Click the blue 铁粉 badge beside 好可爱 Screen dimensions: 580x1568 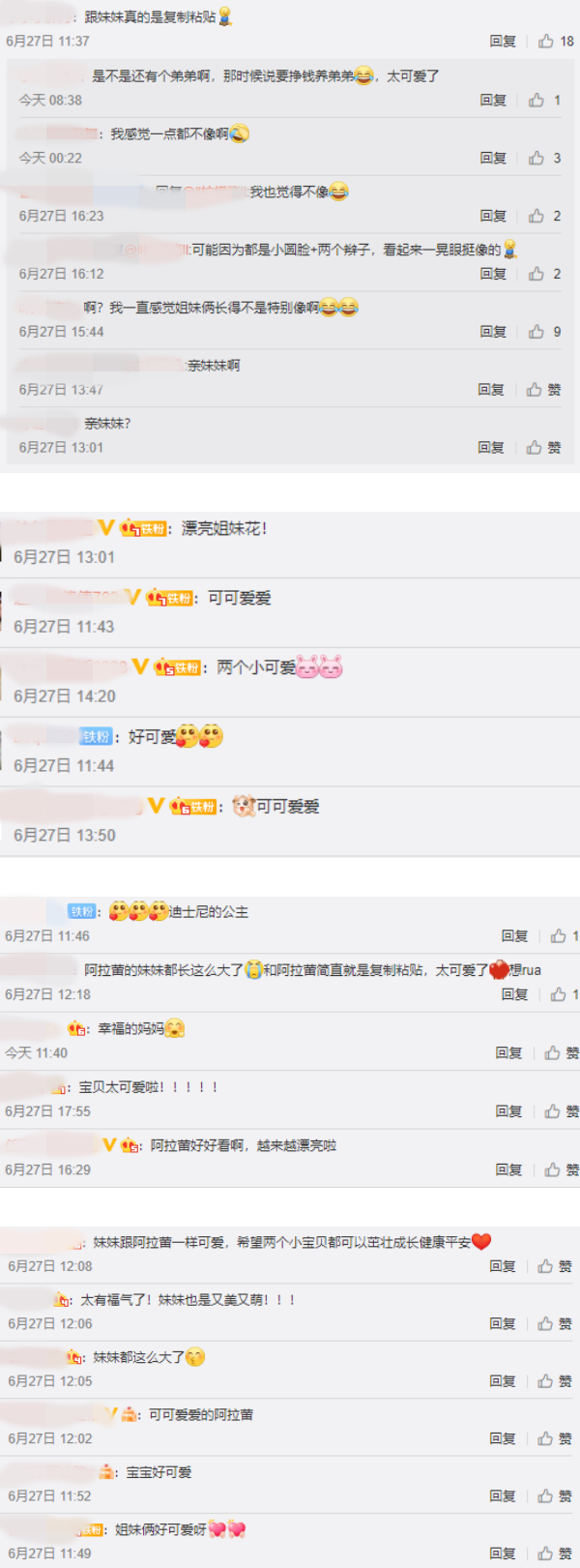pos(96,736)
